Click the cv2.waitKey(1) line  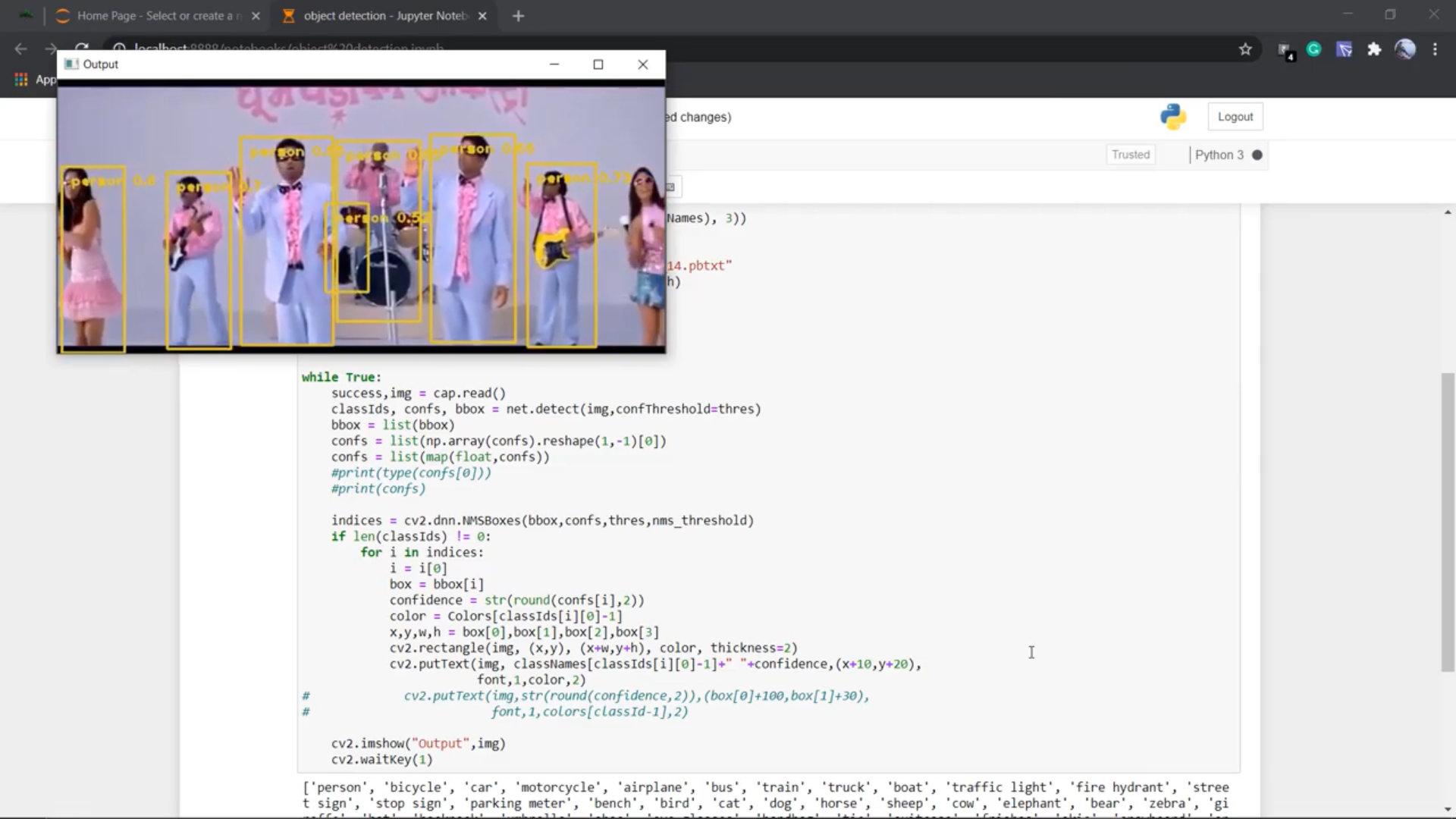pos(382,759)
